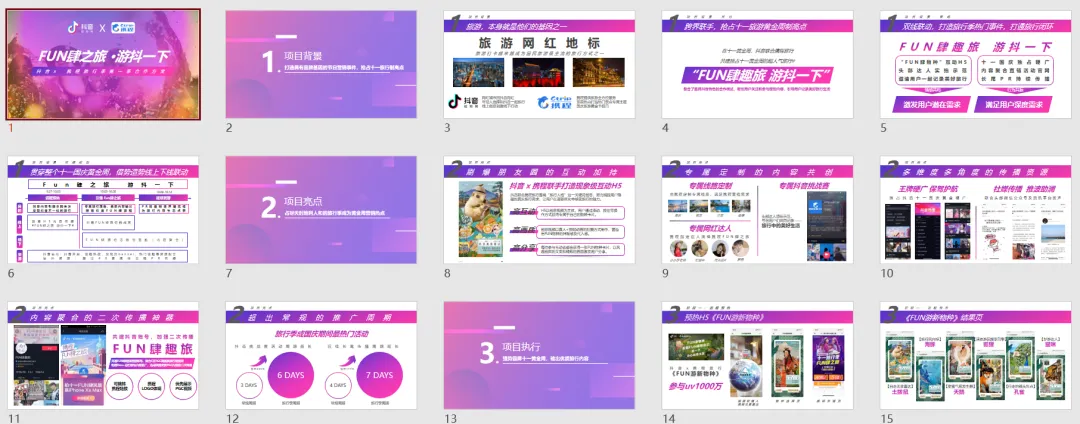Screen dimensions: 1080x424
Task: Select slide 12 6 DAYS thumbnail
Action: click(x=321, y=355)
